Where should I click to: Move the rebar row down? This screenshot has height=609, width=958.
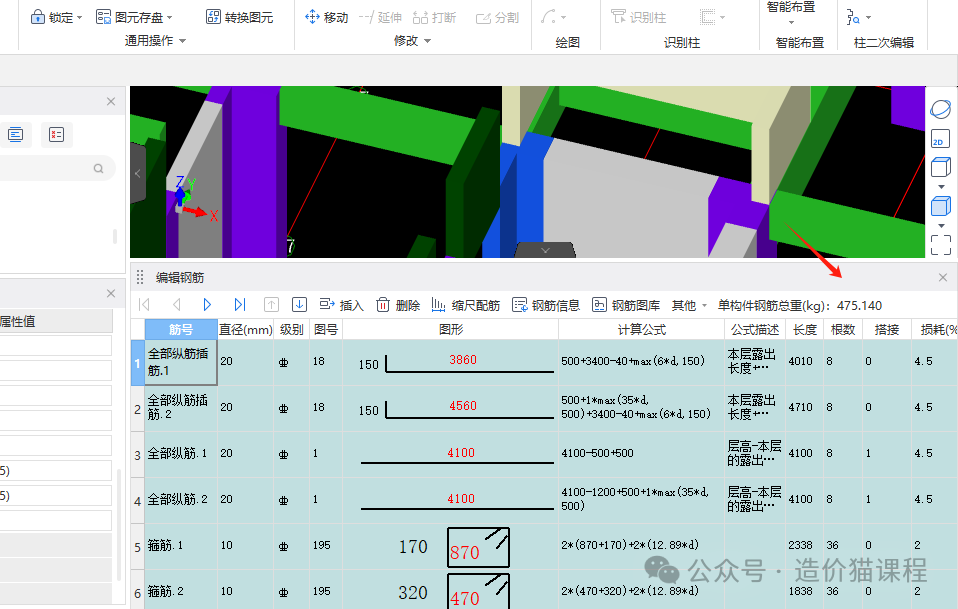pos(299,304)
